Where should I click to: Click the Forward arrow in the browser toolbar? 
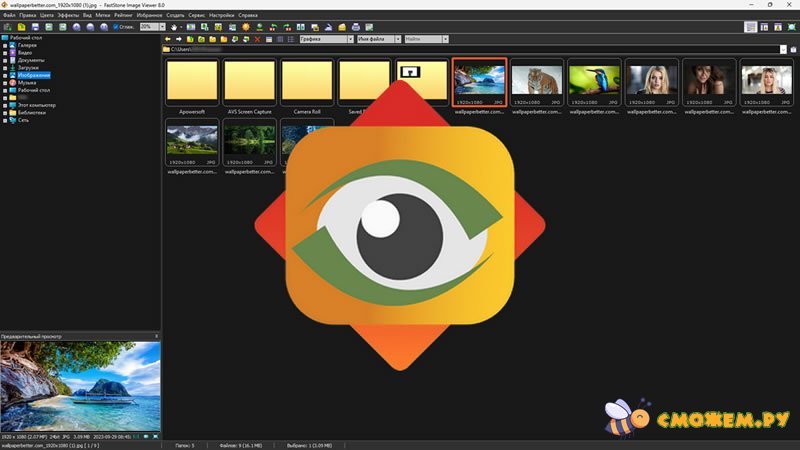coord(179,39)
